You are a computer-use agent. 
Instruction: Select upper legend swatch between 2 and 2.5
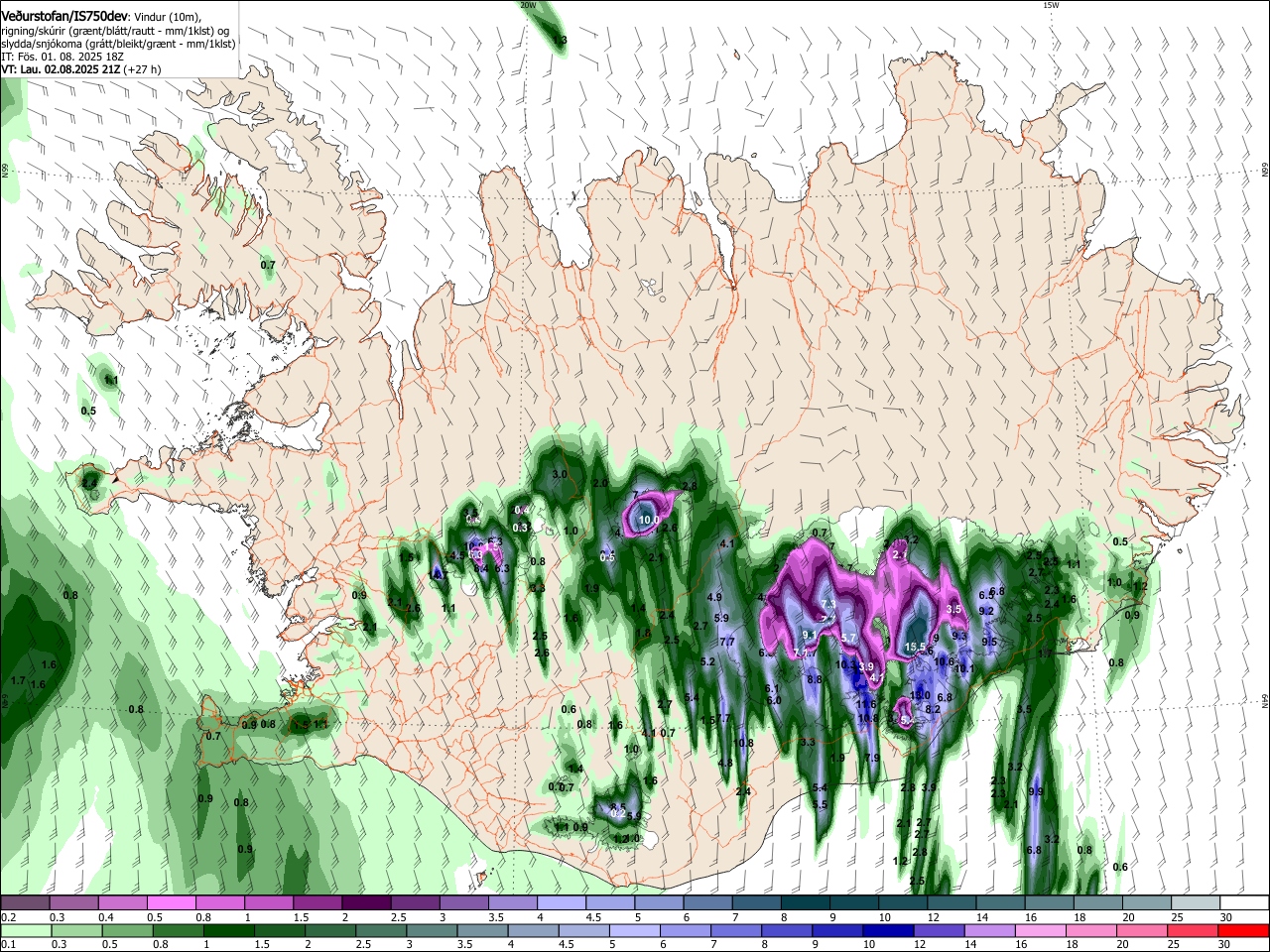tap(365, 903)
